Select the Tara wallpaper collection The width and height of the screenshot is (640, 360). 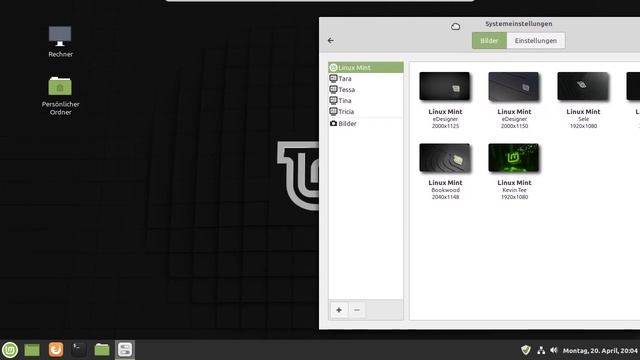pyautogui.click(x=366, y=78)
